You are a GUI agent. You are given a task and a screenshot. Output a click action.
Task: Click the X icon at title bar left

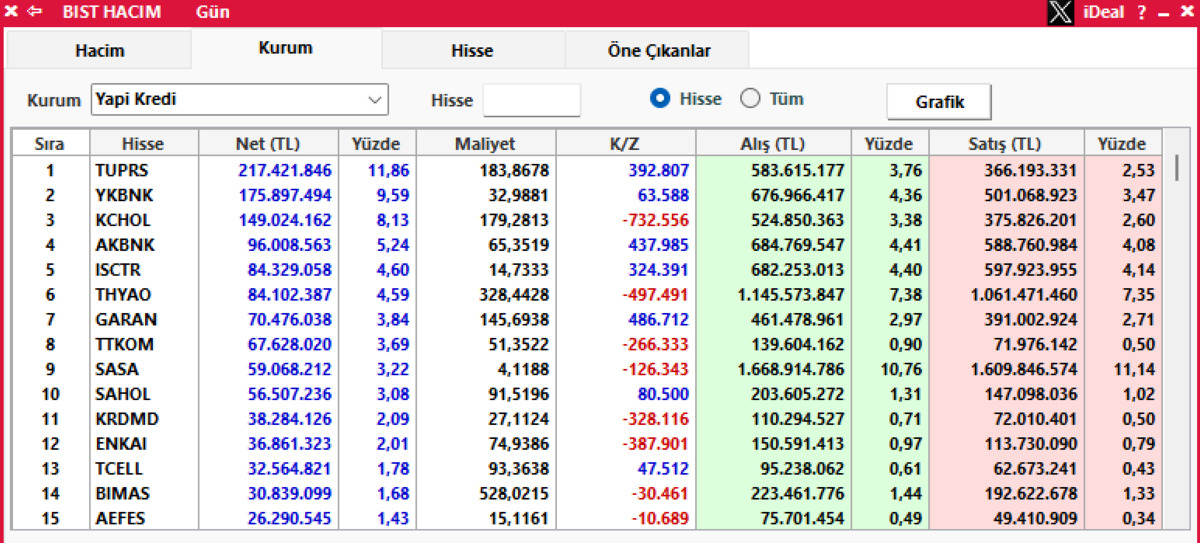click(x=12, y=12)
